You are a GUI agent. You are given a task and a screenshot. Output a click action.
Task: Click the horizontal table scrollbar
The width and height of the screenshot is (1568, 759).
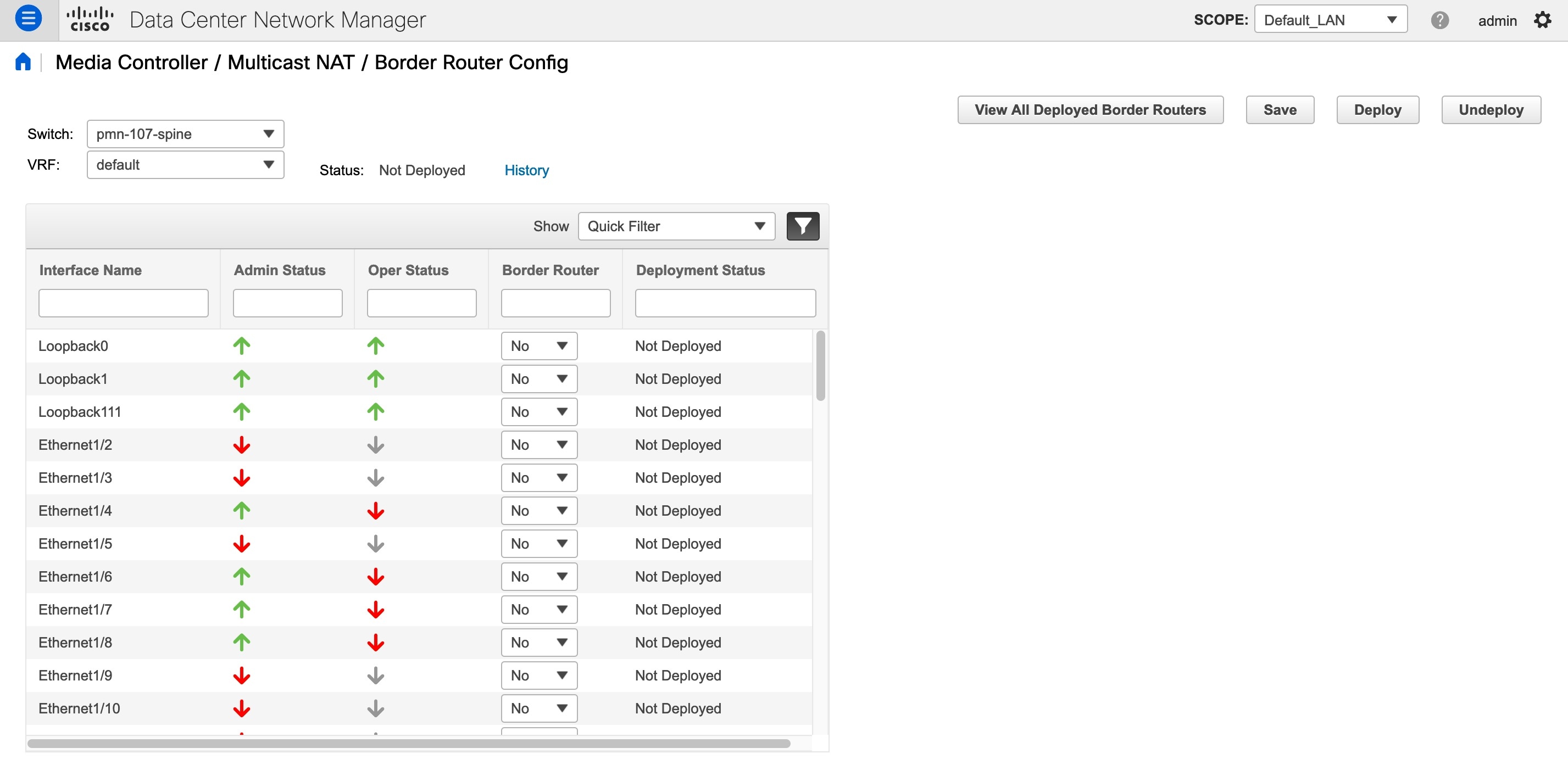click(x=409, y=744)
